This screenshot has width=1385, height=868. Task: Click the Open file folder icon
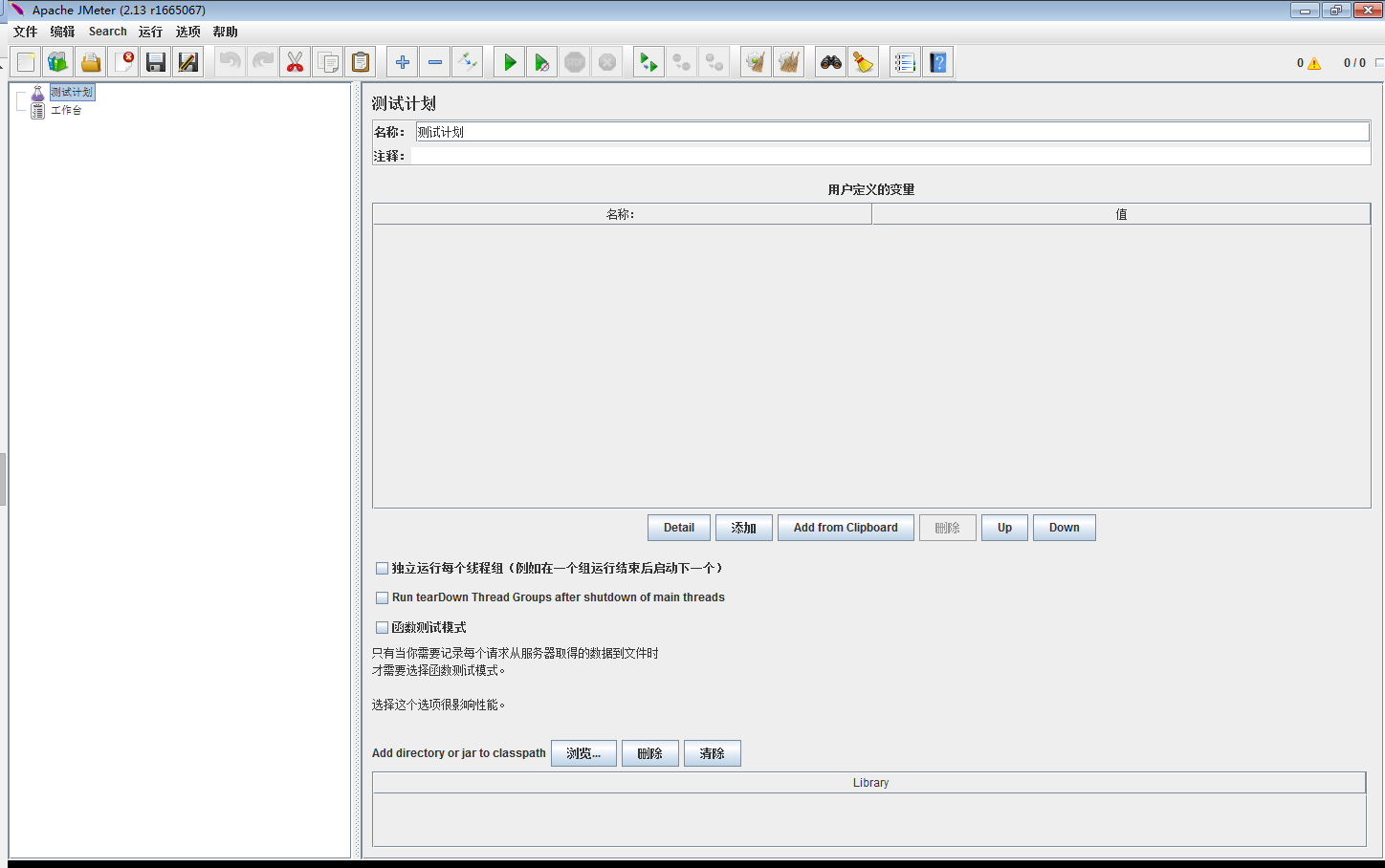click(x=91, y=62)
